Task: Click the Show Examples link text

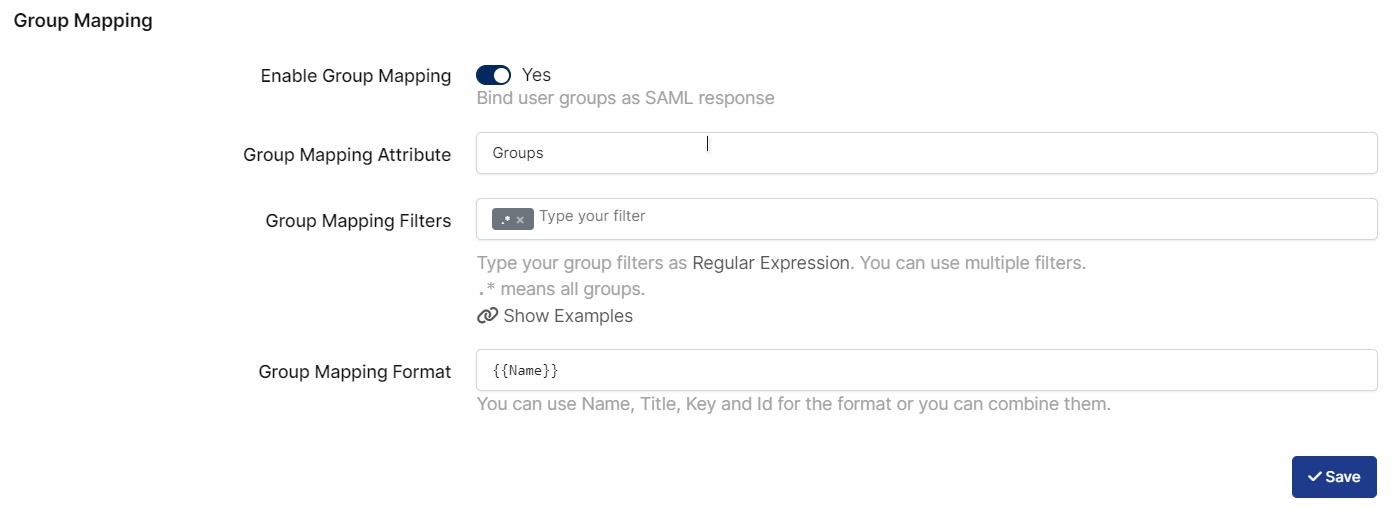Action: [x=567, y=316]
